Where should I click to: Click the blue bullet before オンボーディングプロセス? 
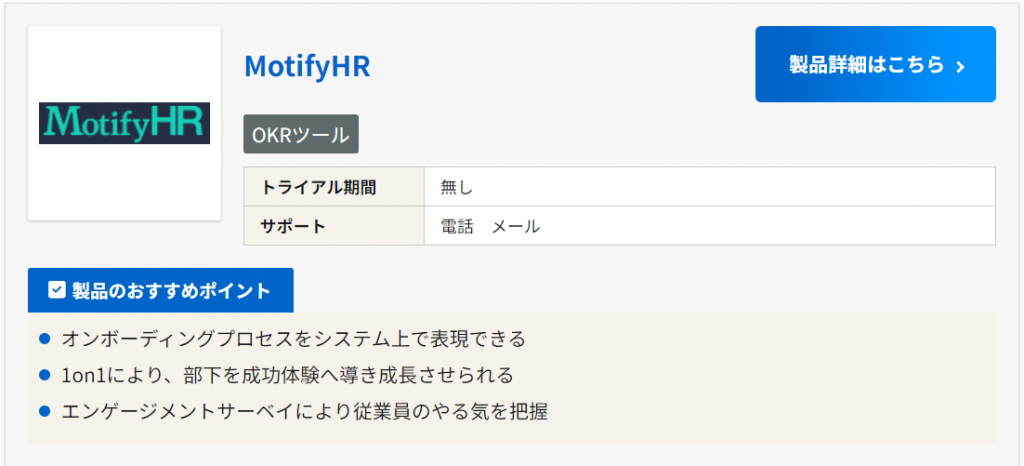point(44,339)
